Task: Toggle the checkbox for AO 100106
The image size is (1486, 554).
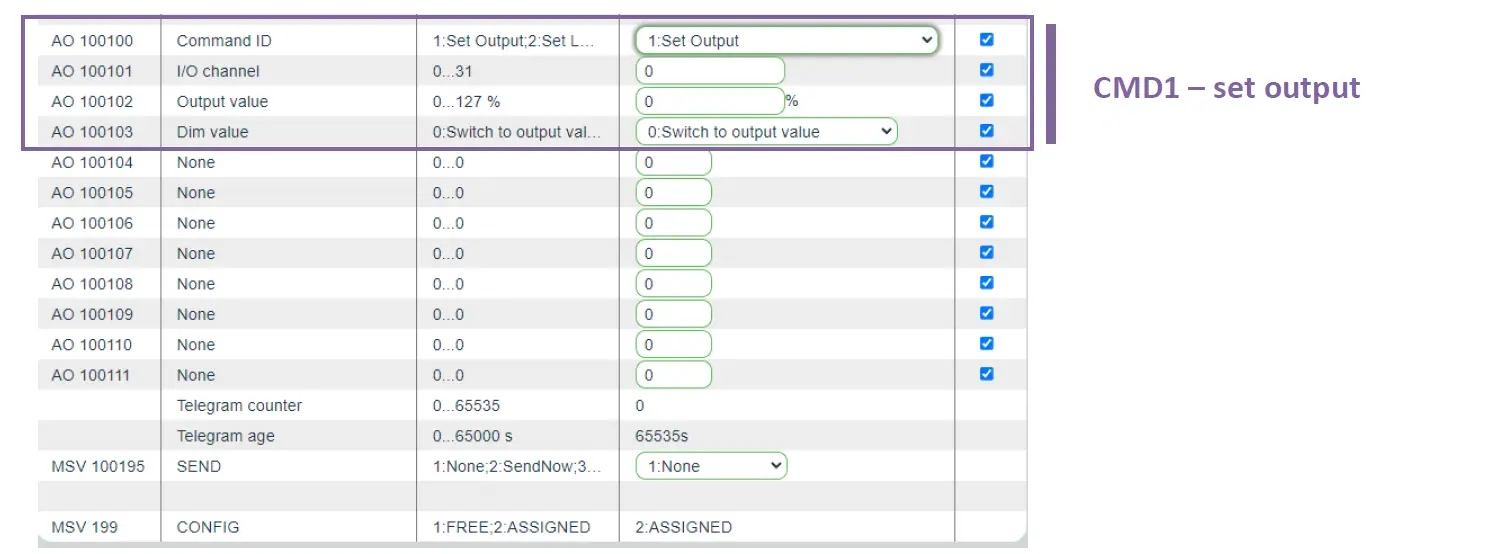Action: coord(987,222)
